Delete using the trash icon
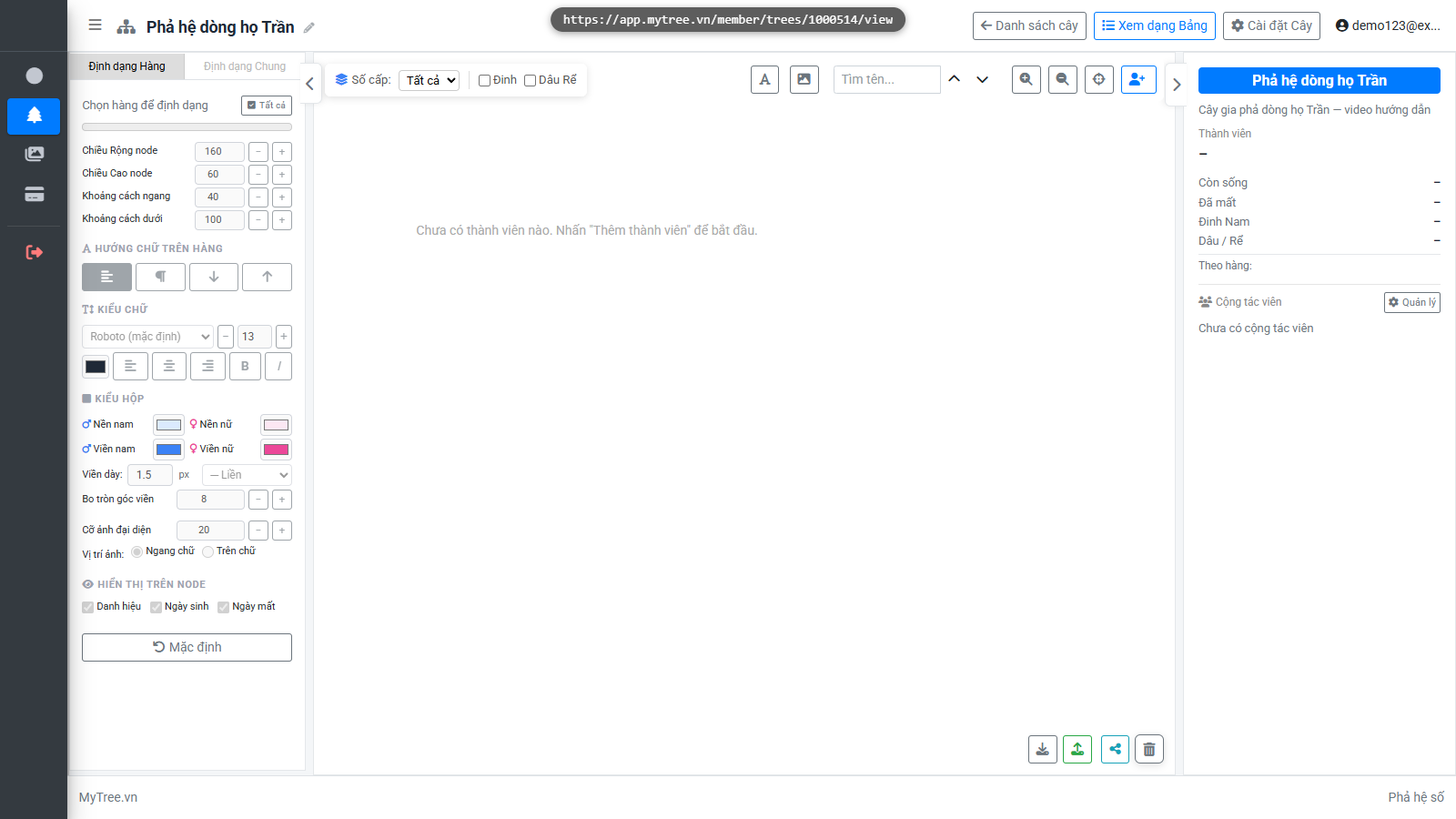The image size is (1456, 819). coord(1149,749)
